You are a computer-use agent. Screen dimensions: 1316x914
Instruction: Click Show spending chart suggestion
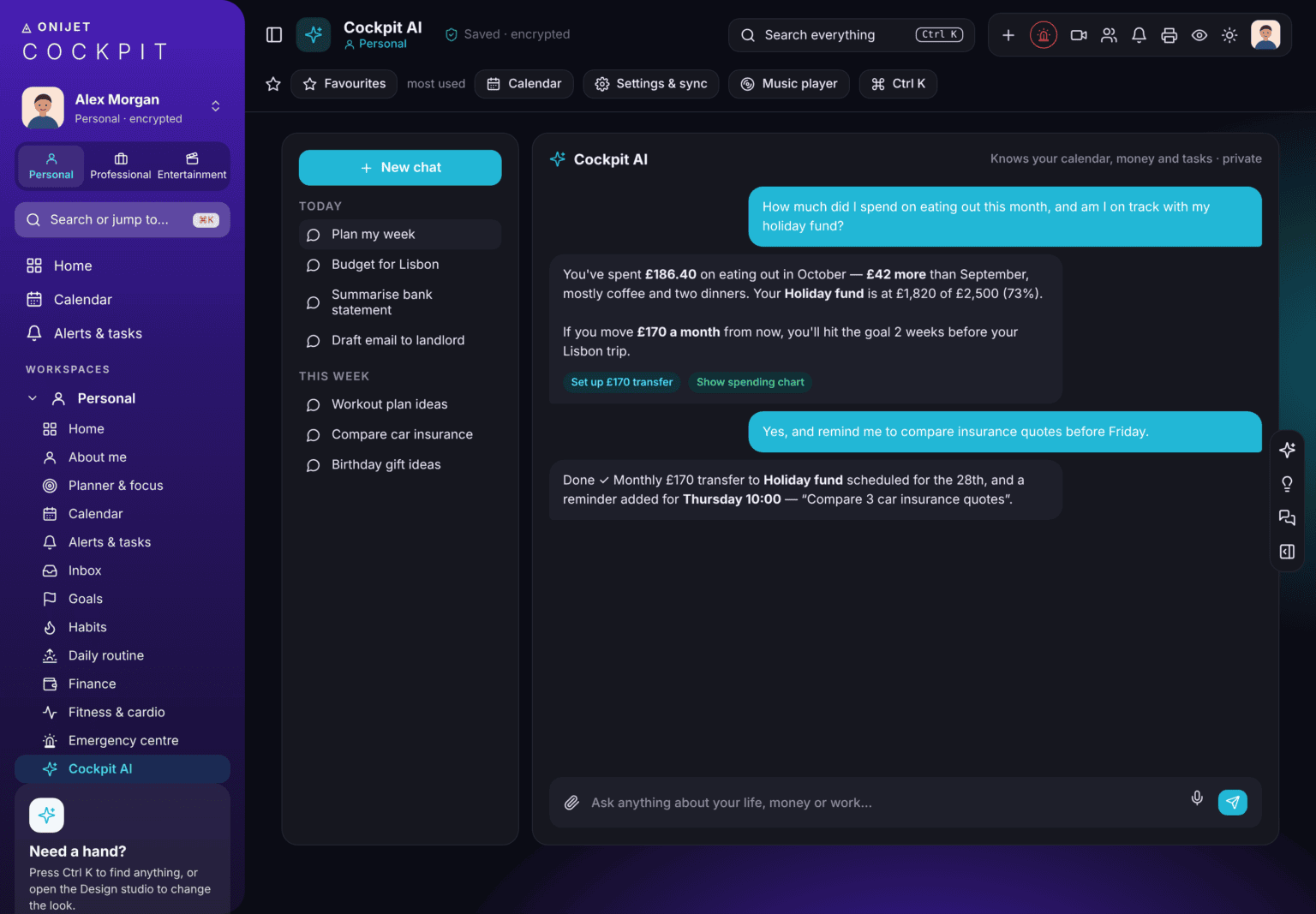pos(751,382)
